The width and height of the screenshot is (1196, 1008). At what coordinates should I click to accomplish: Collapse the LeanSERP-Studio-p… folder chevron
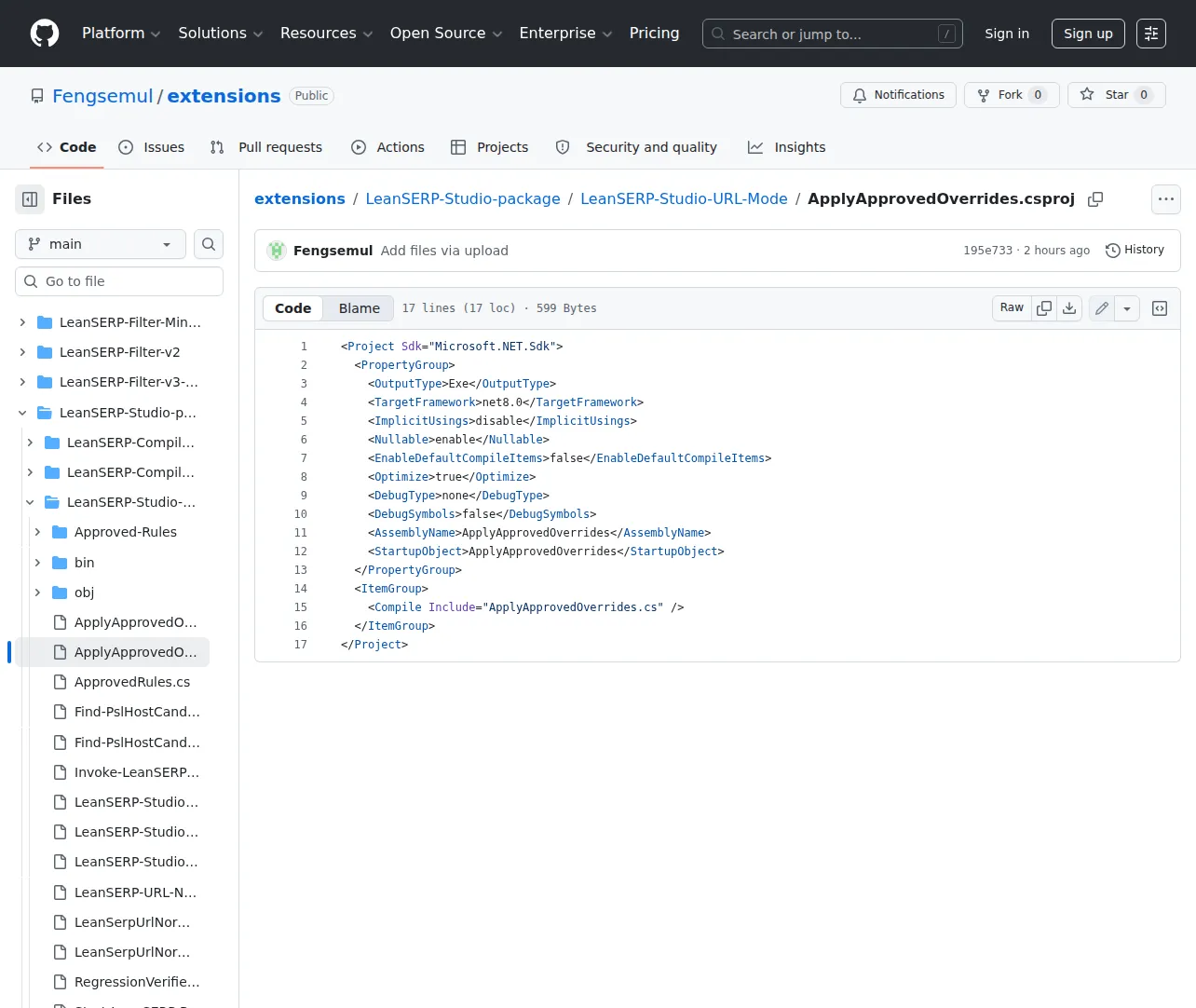pyautogui.click(x=22, y=413)
